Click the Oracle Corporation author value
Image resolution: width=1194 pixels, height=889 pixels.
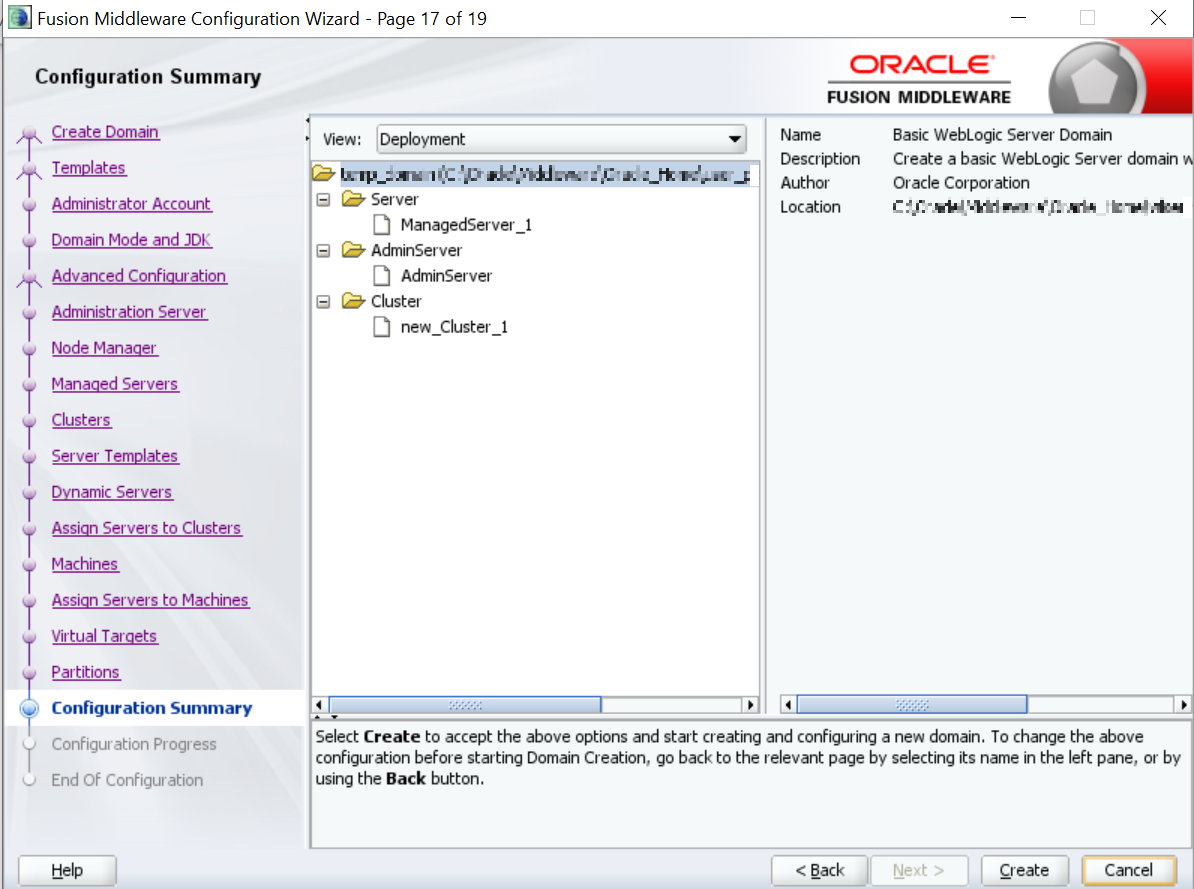(961, 183)
